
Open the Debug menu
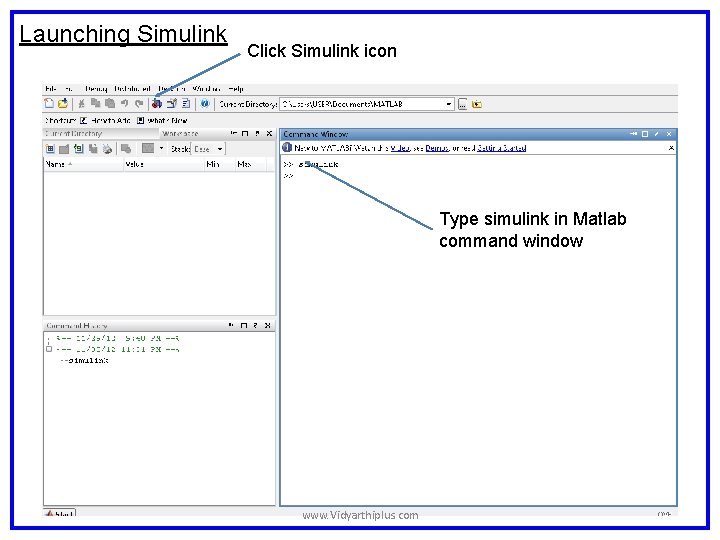(x=96, y=88)
